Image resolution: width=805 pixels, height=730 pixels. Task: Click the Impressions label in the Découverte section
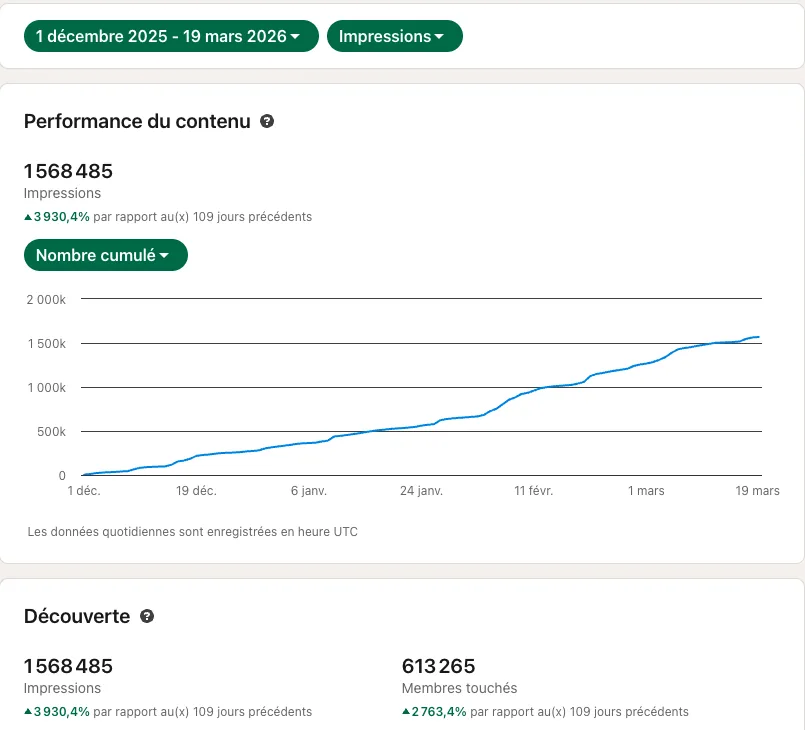coord(62,688)
